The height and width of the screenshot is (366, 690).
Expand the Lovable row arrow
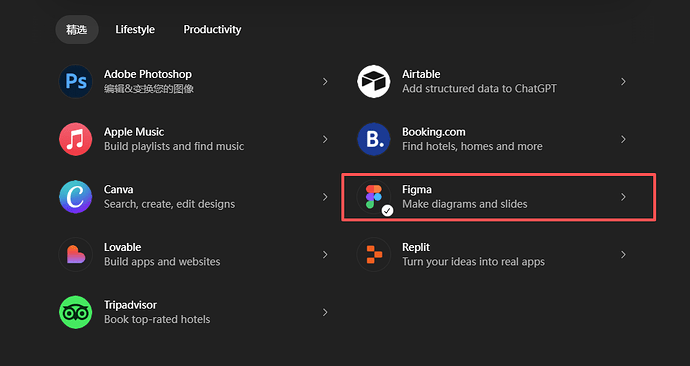325,254
